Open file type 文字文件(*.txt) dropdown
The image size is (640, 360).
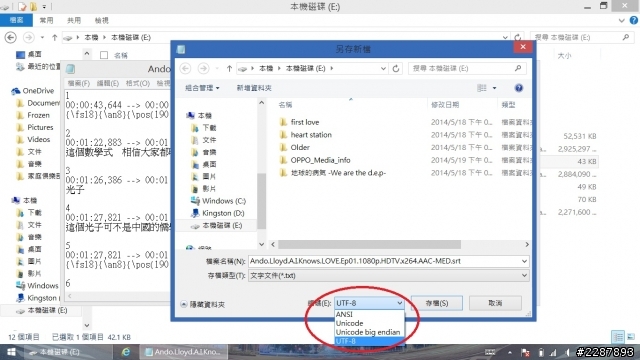(x=389, y=276)
